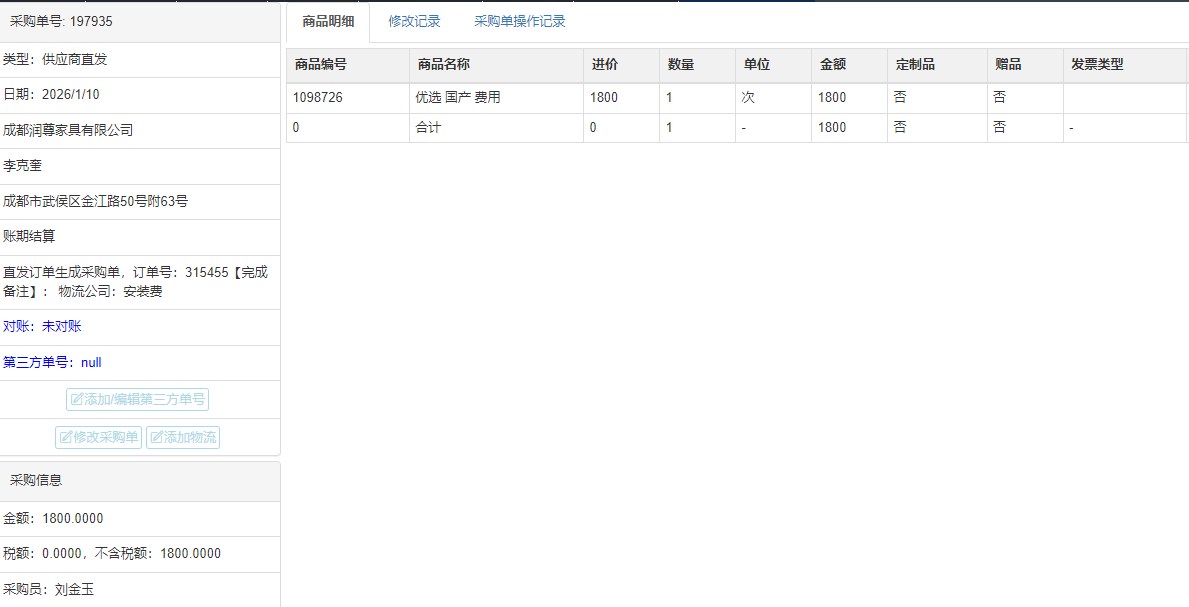The image size is (1189, 607).
Task: Click the 采购信息 panel heading
Action: coord(36,479)
